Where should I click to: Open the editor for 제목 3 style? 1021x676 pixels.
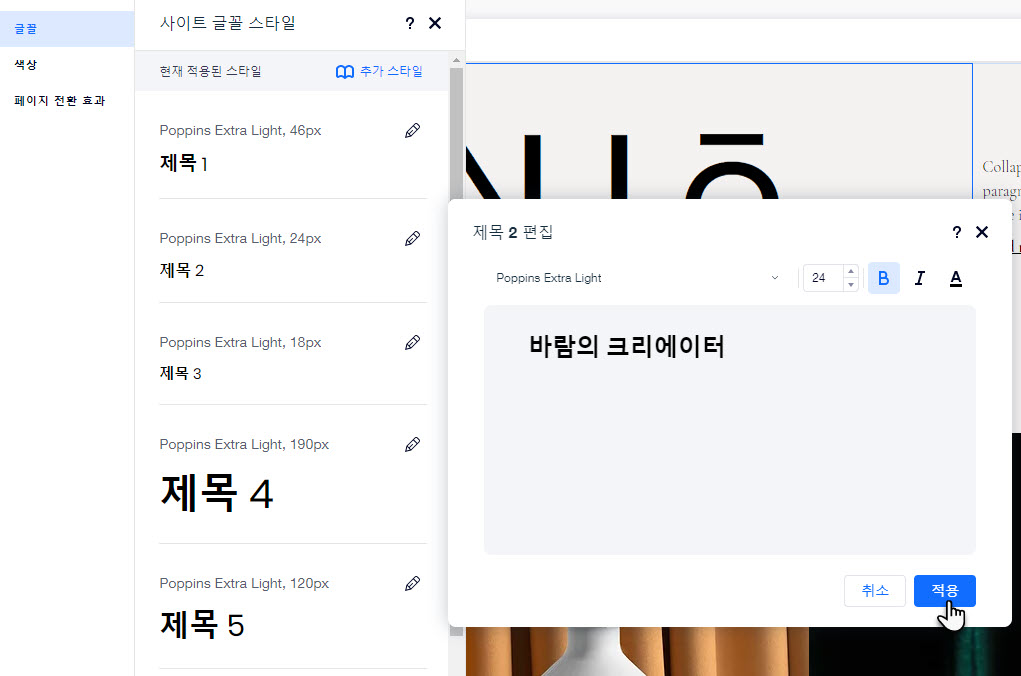tap(412, 343)
